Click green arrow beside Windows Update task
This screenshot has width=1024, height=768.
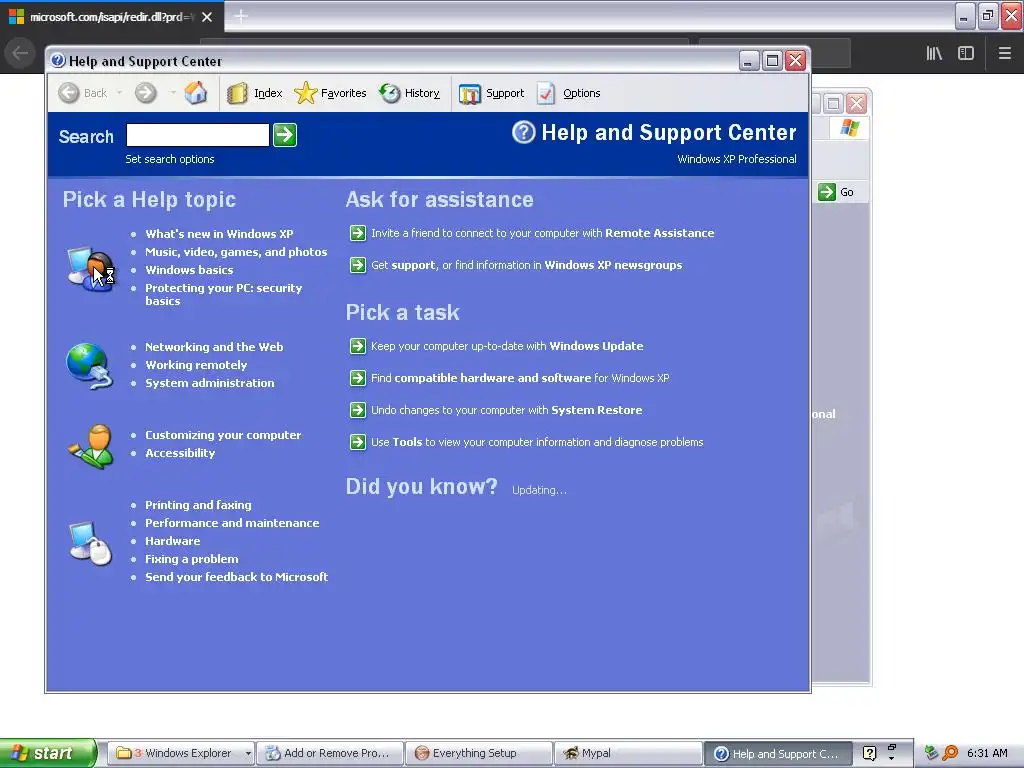click(x=358, y=346)
